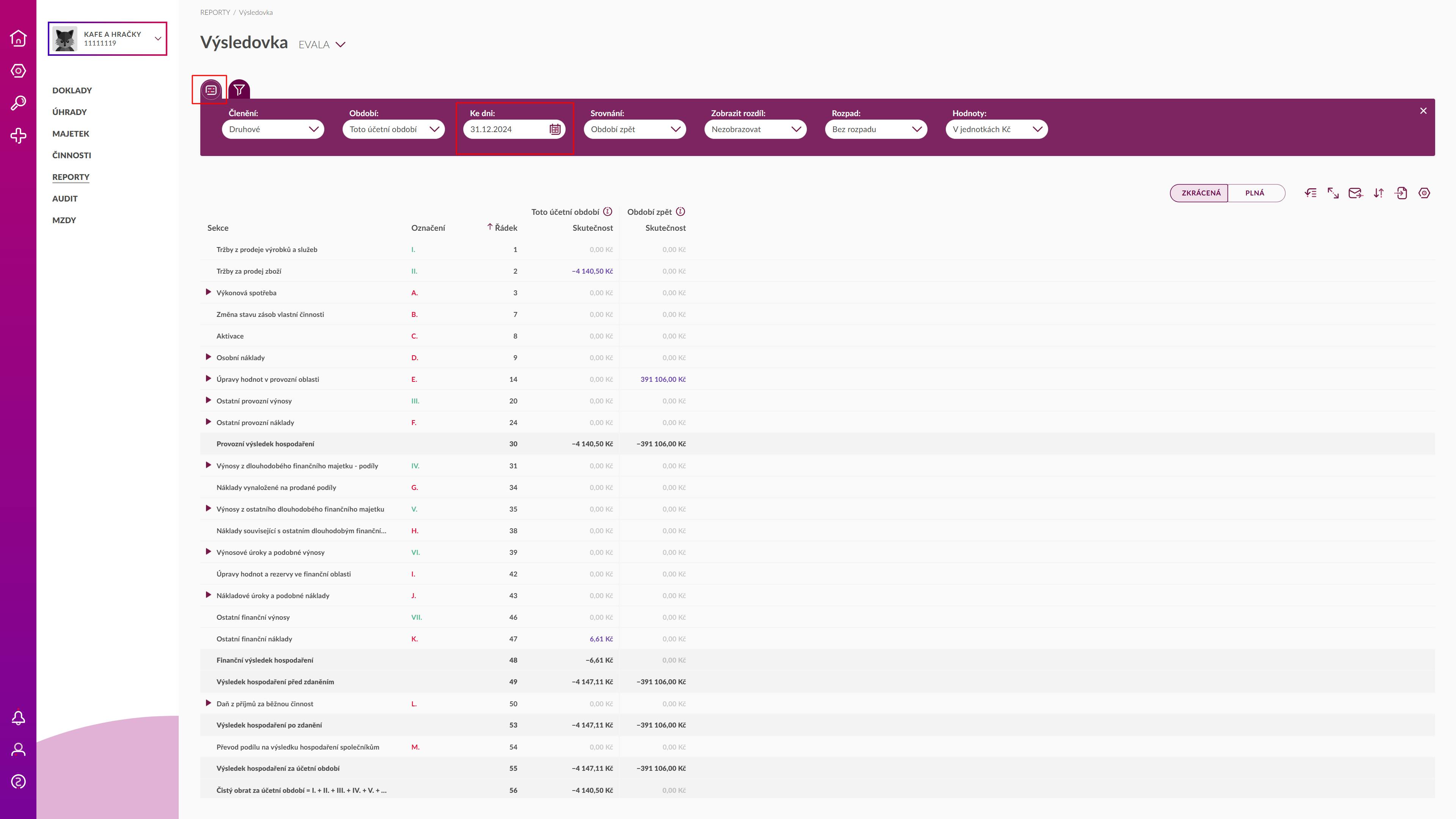
Task: Show info for Toto účetní období column
Action: click(x=608, y=211)
